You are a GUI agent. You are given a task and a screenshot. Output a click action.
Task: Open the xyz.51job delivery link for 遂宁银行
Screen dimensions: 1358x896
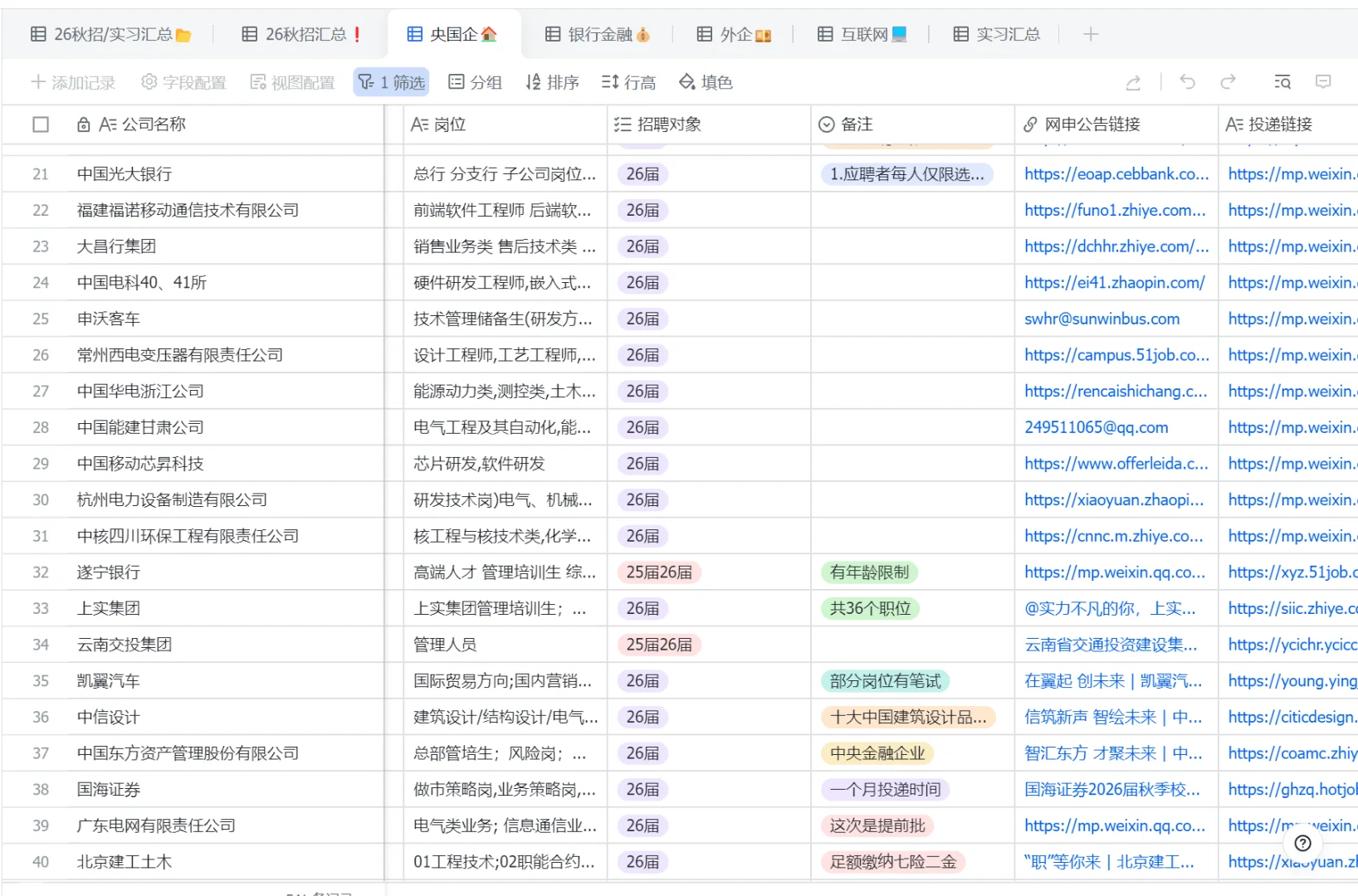(x=1292, y=572)
